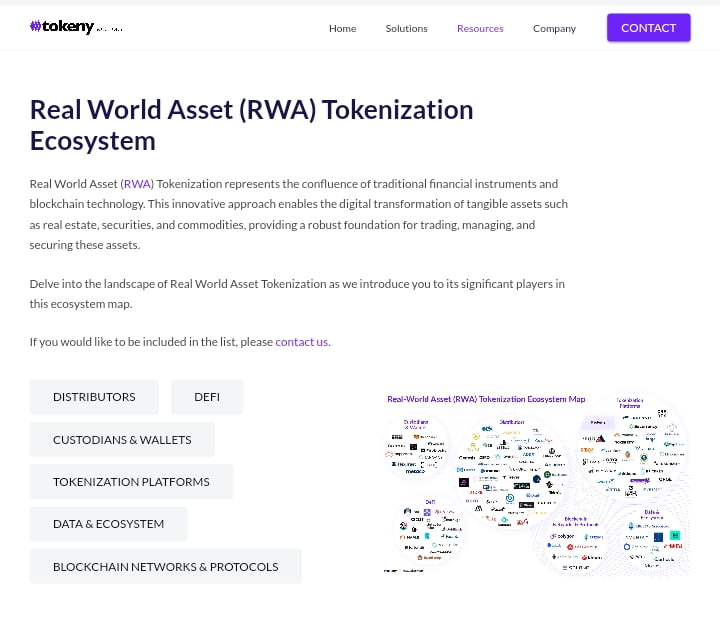Open the Resources menu
Screen dimensions: 720x622
click(x=480, y=28)
